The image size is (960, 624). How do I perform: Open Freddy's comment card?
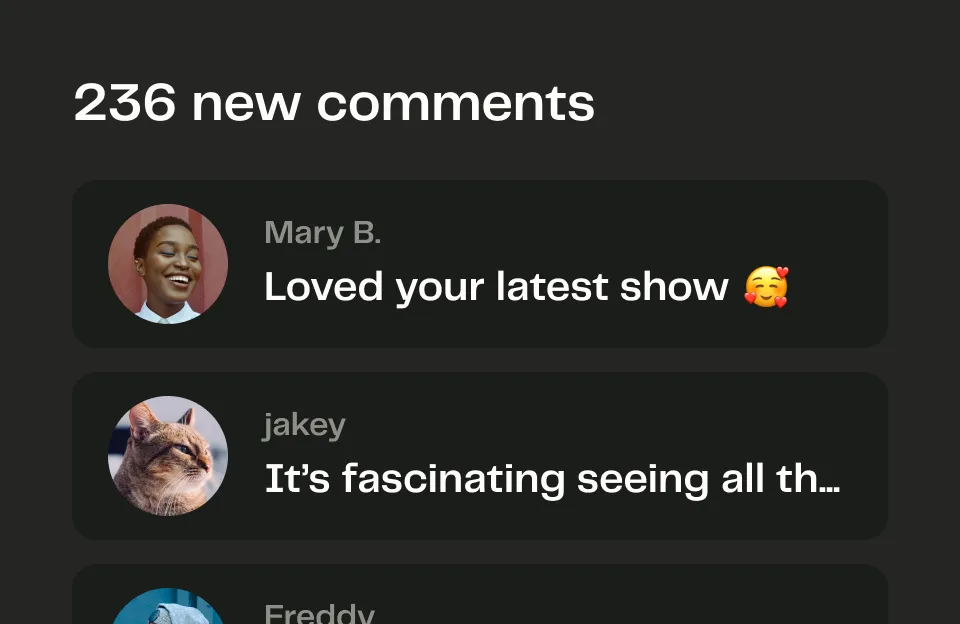coord(480,594)
